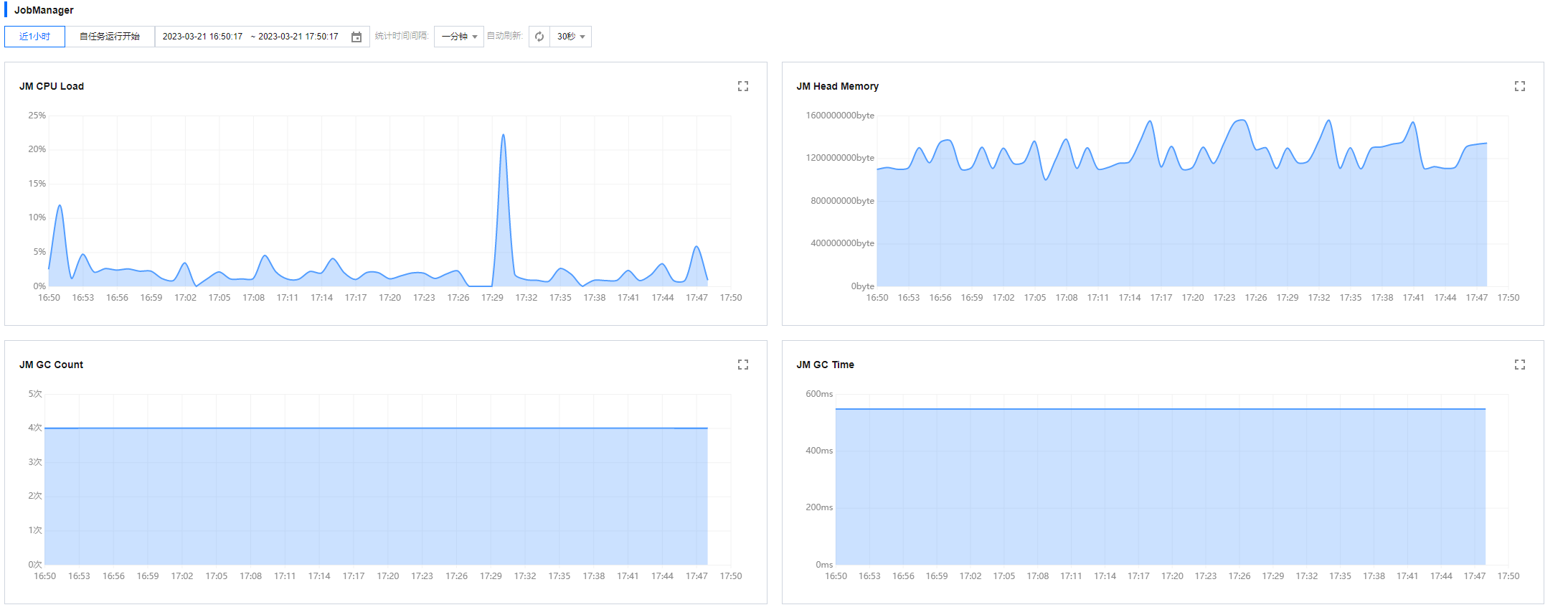Click the 17:47 peak in CPU Load
1568x615 pixels.
coord(696,248)
